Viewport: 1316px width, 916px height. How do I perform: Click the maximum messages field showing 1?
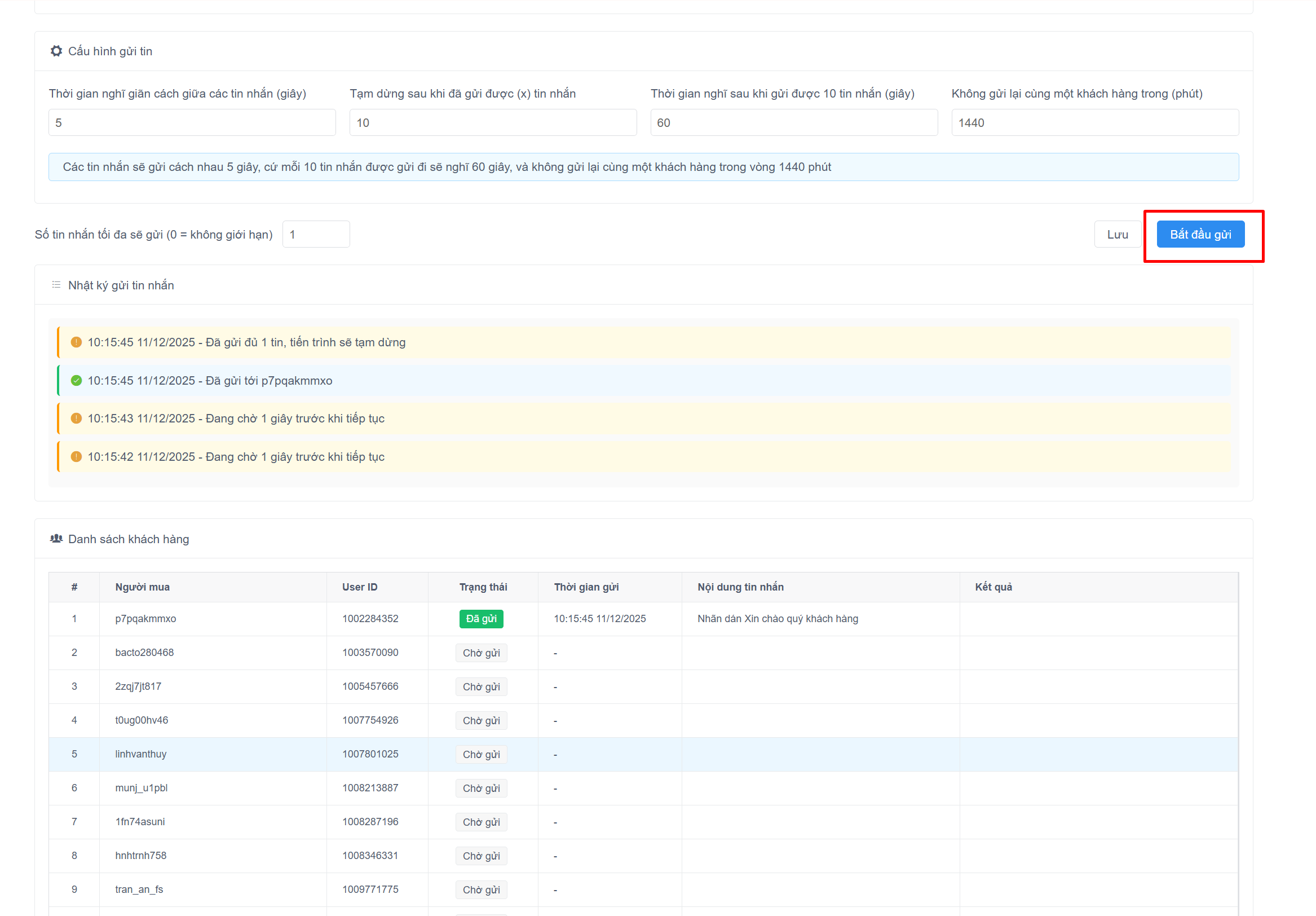tap(316, 235)
